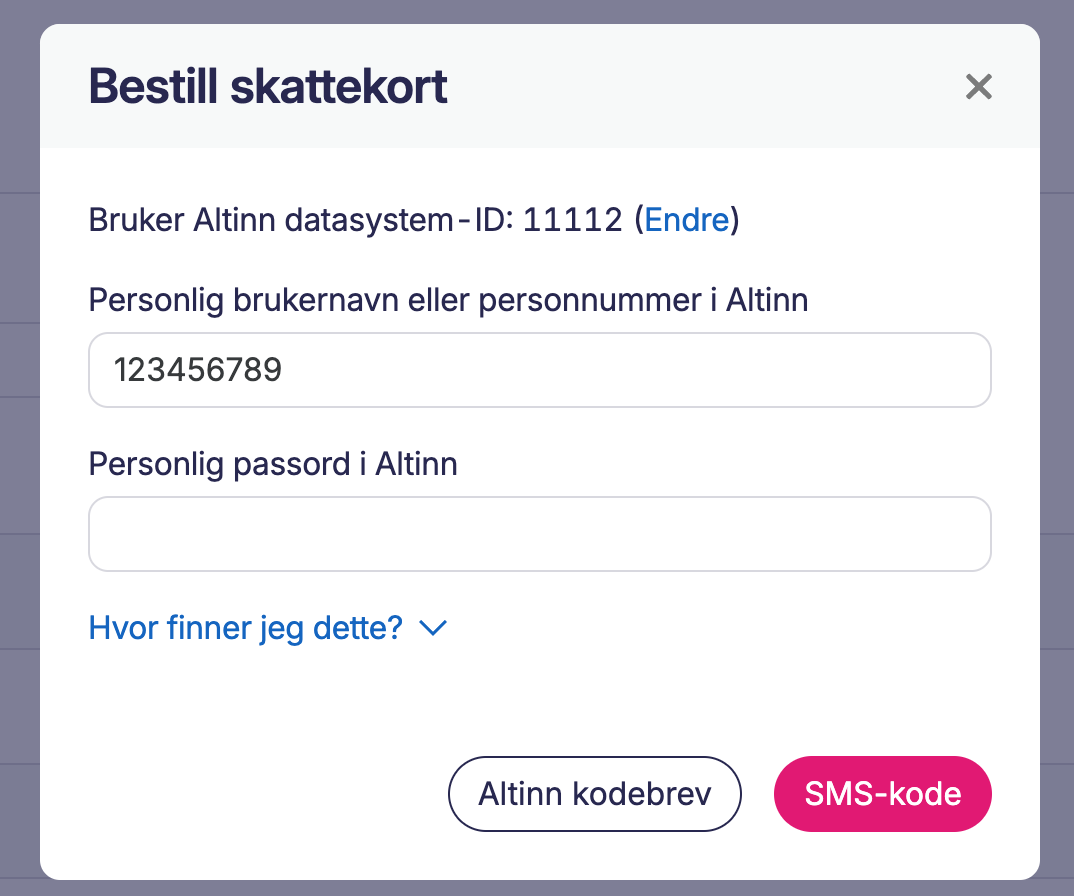Image resolution: width=1074 pixels, height=896 pixels.
Task: Close the Bestill skattekort dialog
Action: [978, 87]
